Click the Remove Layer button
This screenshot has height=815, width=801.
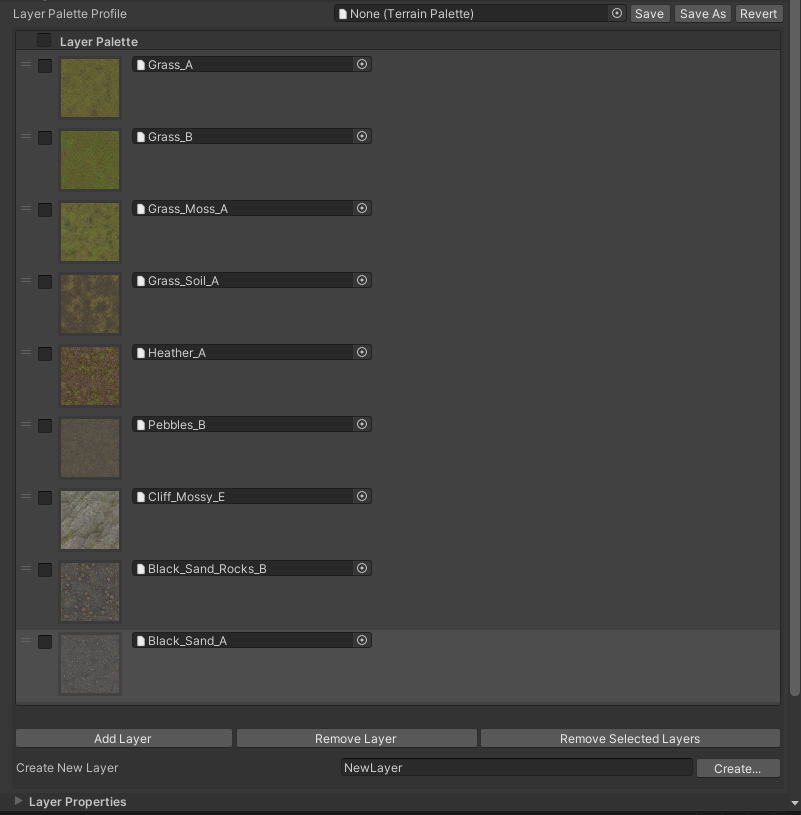(x=357, y=739)
